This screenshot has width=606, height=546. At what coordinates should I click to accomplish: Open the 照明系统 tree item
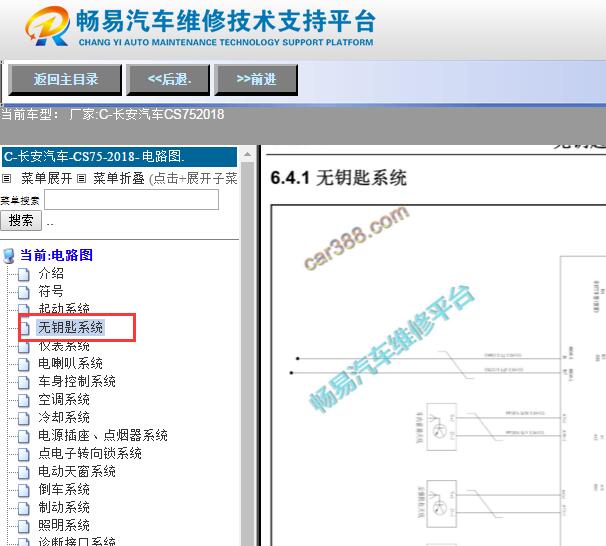coord(64,526)
